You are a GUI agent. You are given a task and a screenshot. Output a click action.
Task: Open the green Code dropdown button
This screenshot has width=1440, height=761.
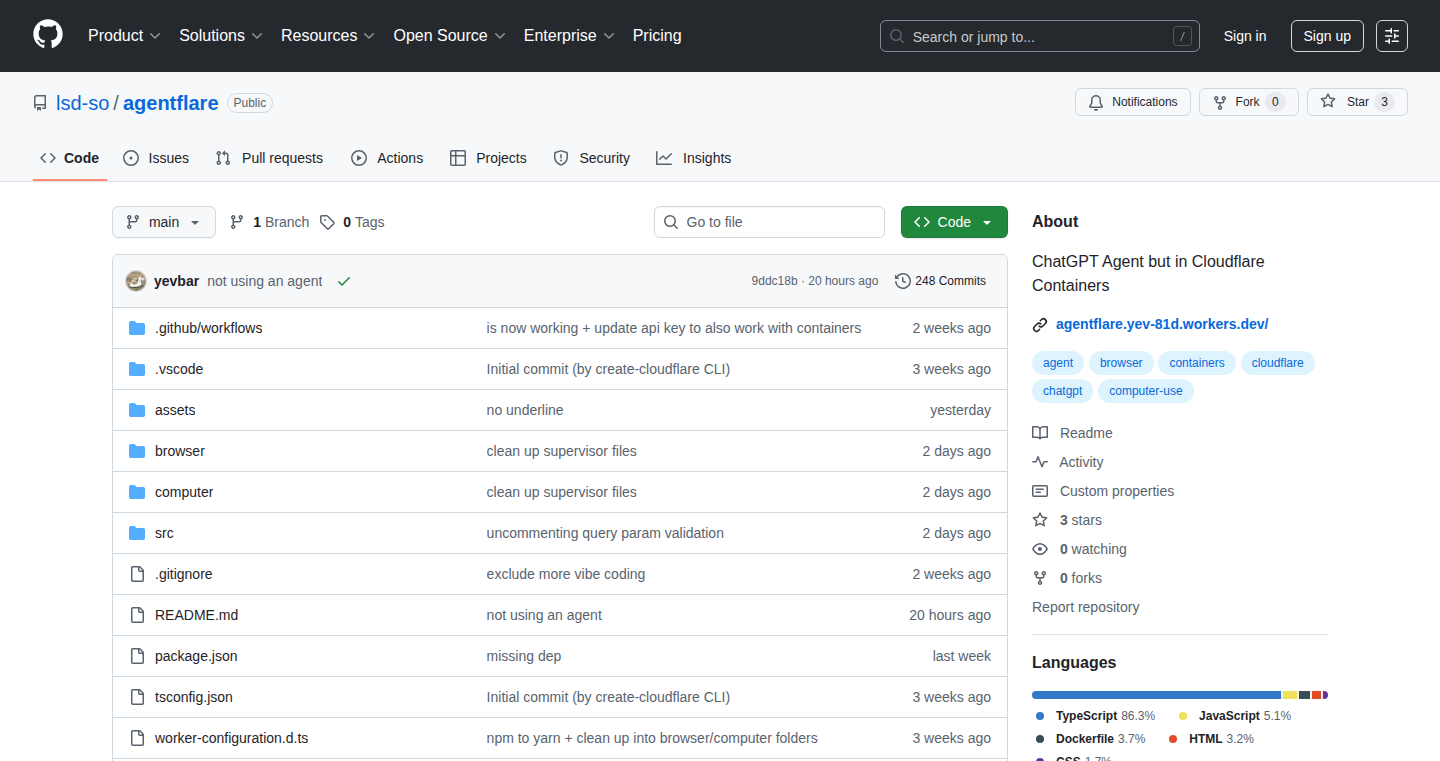pos(954,222)
